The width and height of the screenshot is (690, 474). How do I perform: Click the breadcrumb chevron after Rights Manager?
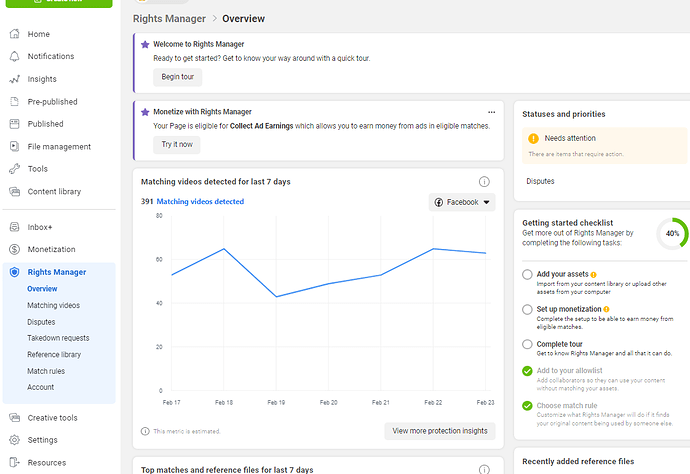point(215,18)
